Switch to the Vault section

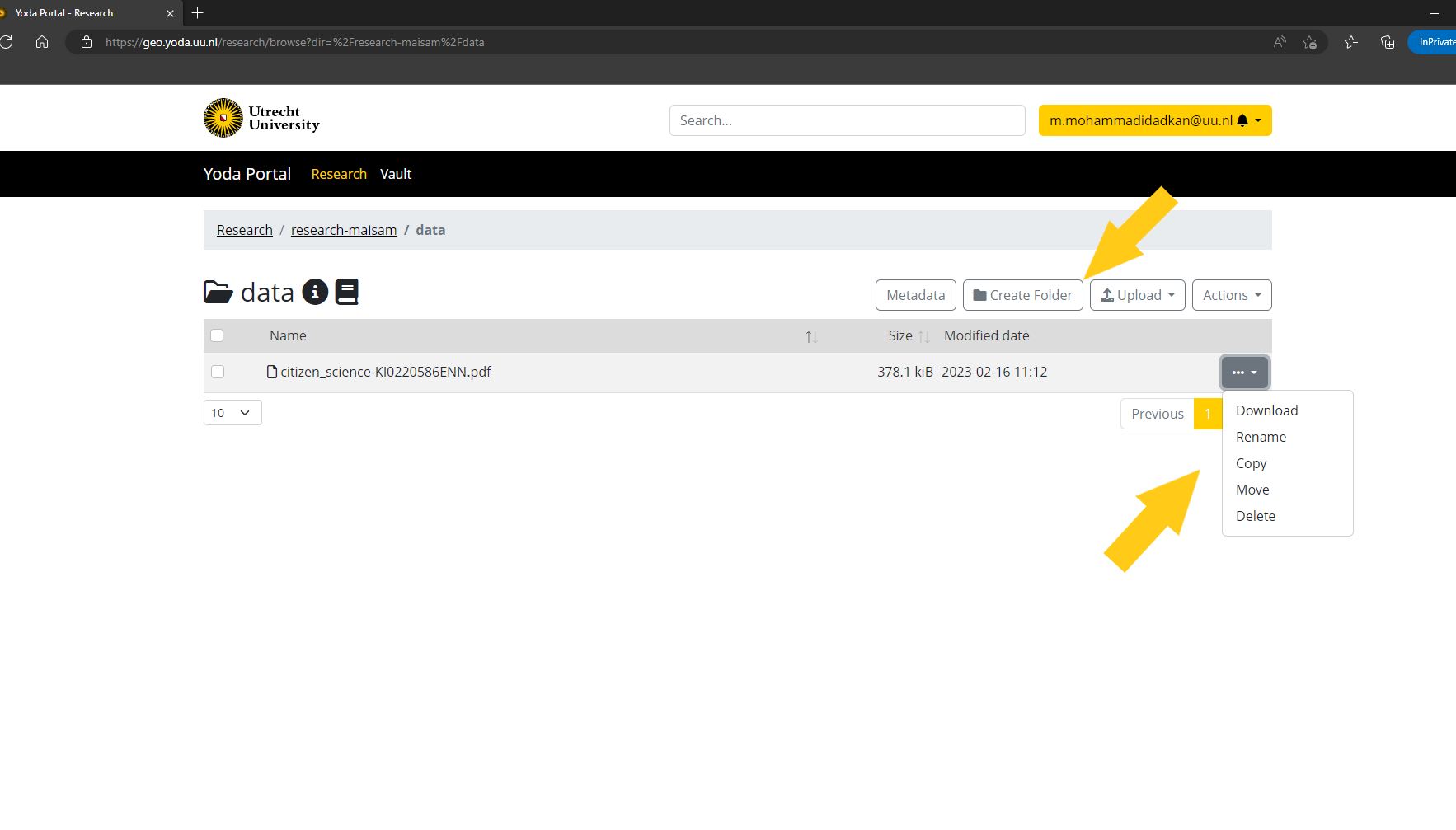tap(396, 174)
